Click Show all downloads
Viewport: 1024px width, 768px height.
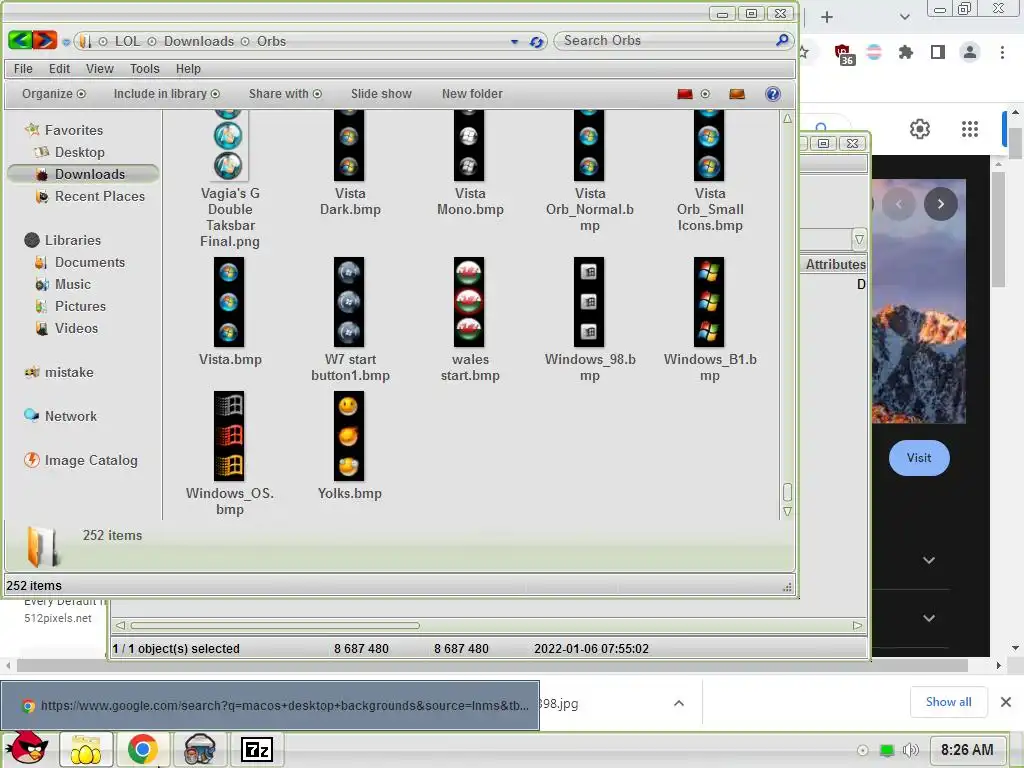click(948, 702)
